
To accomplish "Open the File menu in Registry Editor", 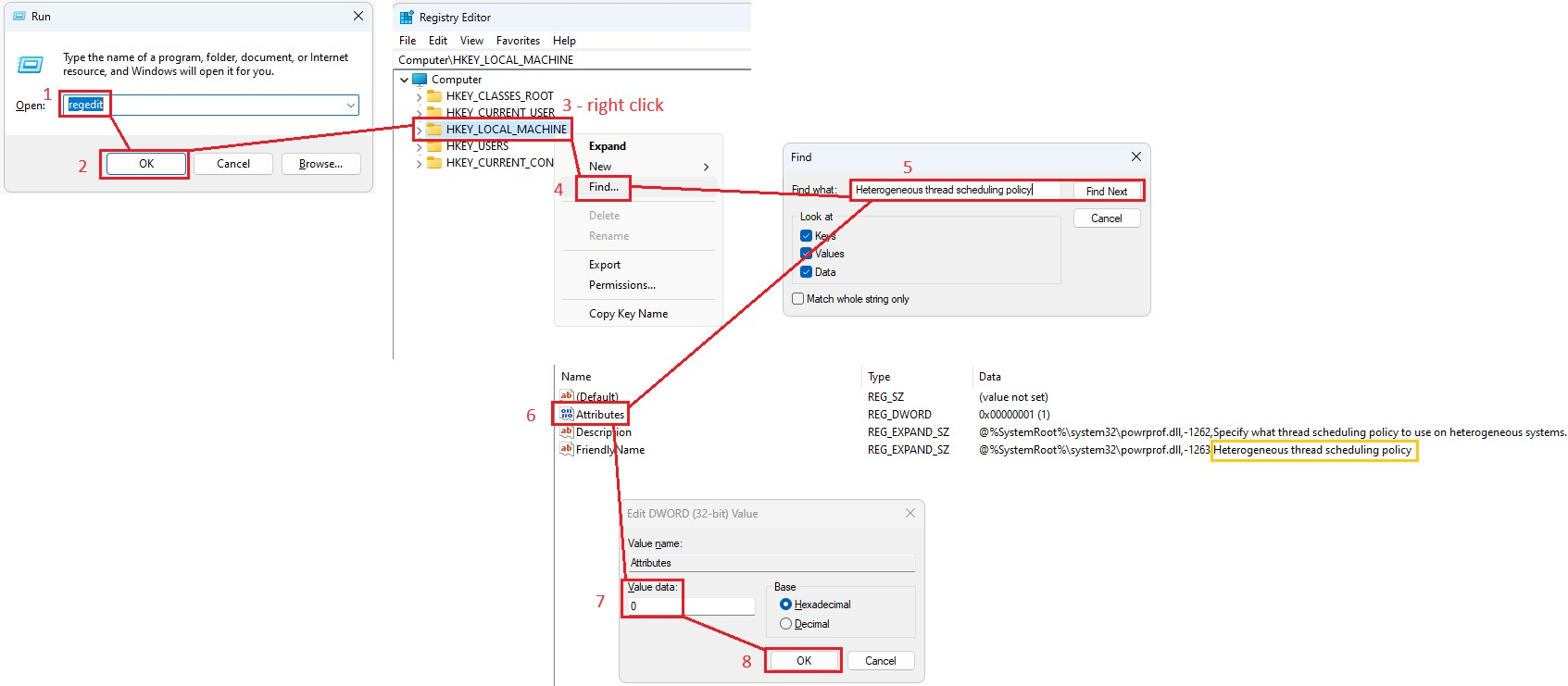I will click(x=408, y=41).
